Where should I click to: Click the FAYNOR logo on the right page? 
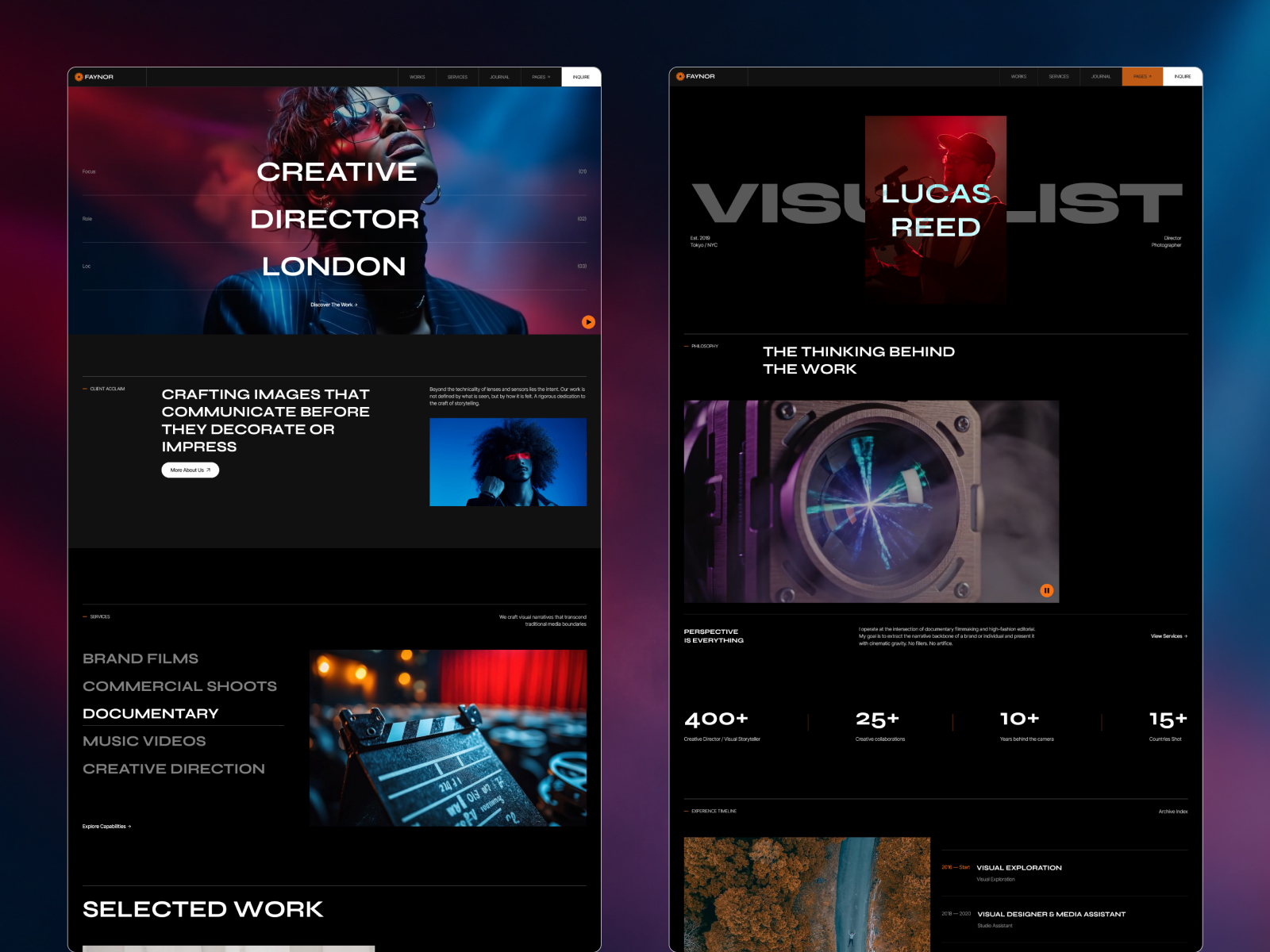[x=696, y=76]
